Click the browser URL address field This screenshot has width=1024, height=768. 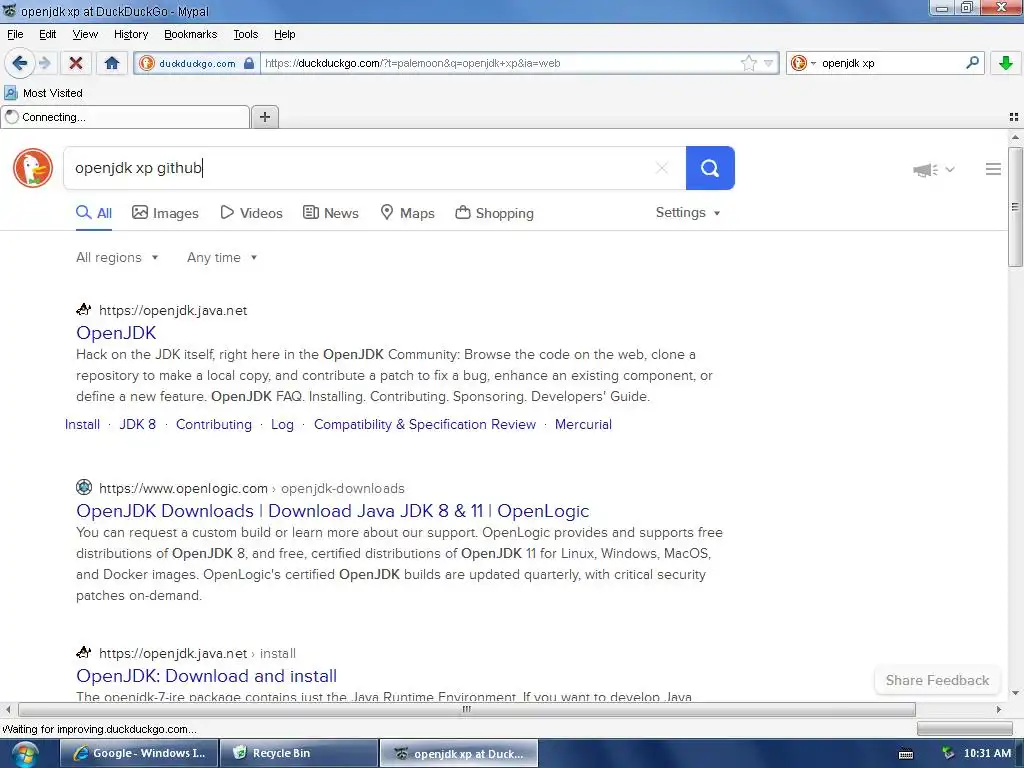pyautogui.click(x=500, y=63)
